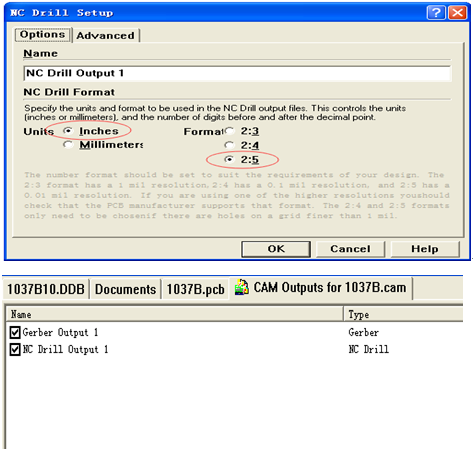473x449 pixels.
Task: Open the 1037B10.DDB tab
Action: point(46,289)
